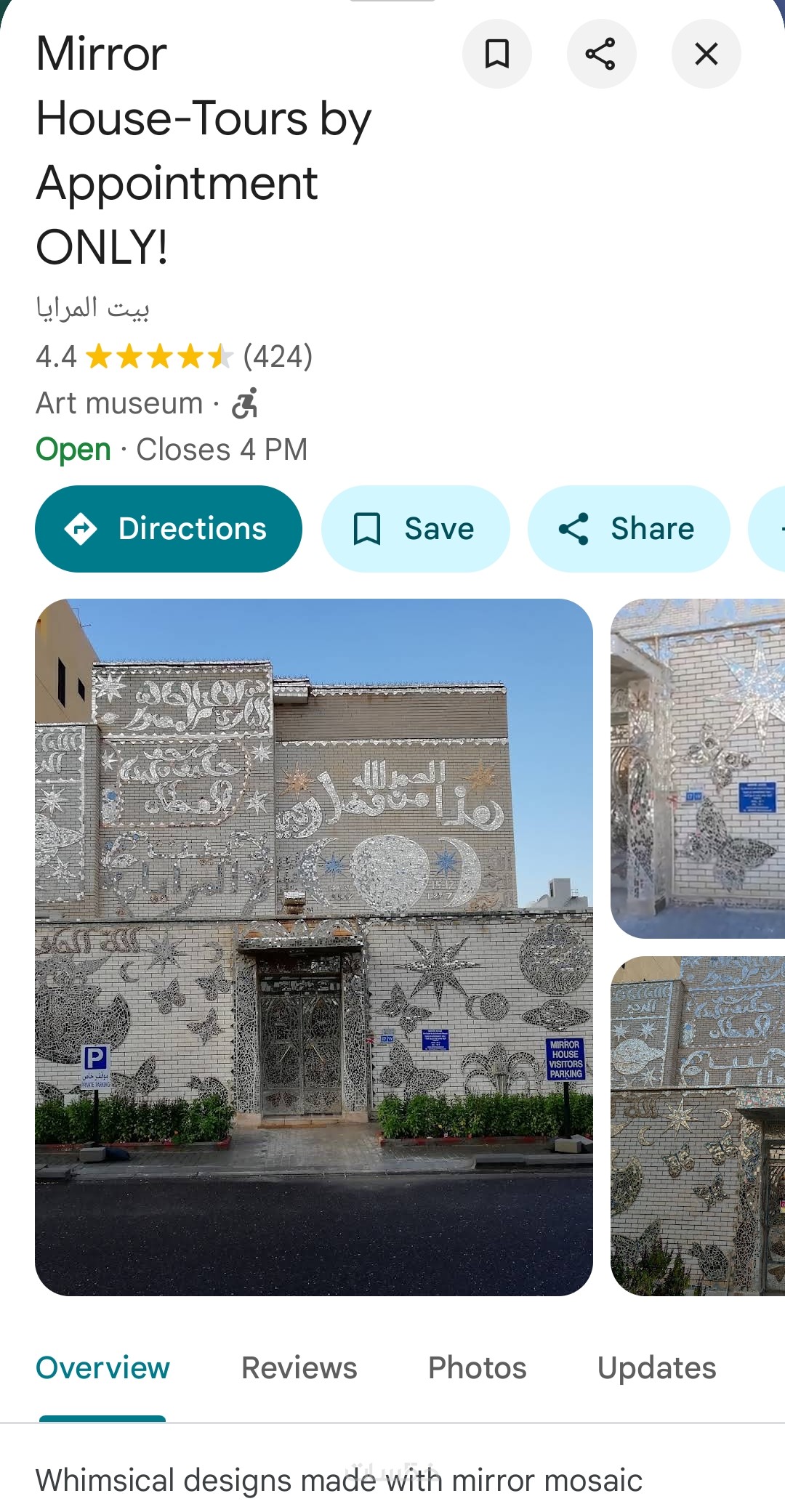Switch to the Updates tab

657,1368
